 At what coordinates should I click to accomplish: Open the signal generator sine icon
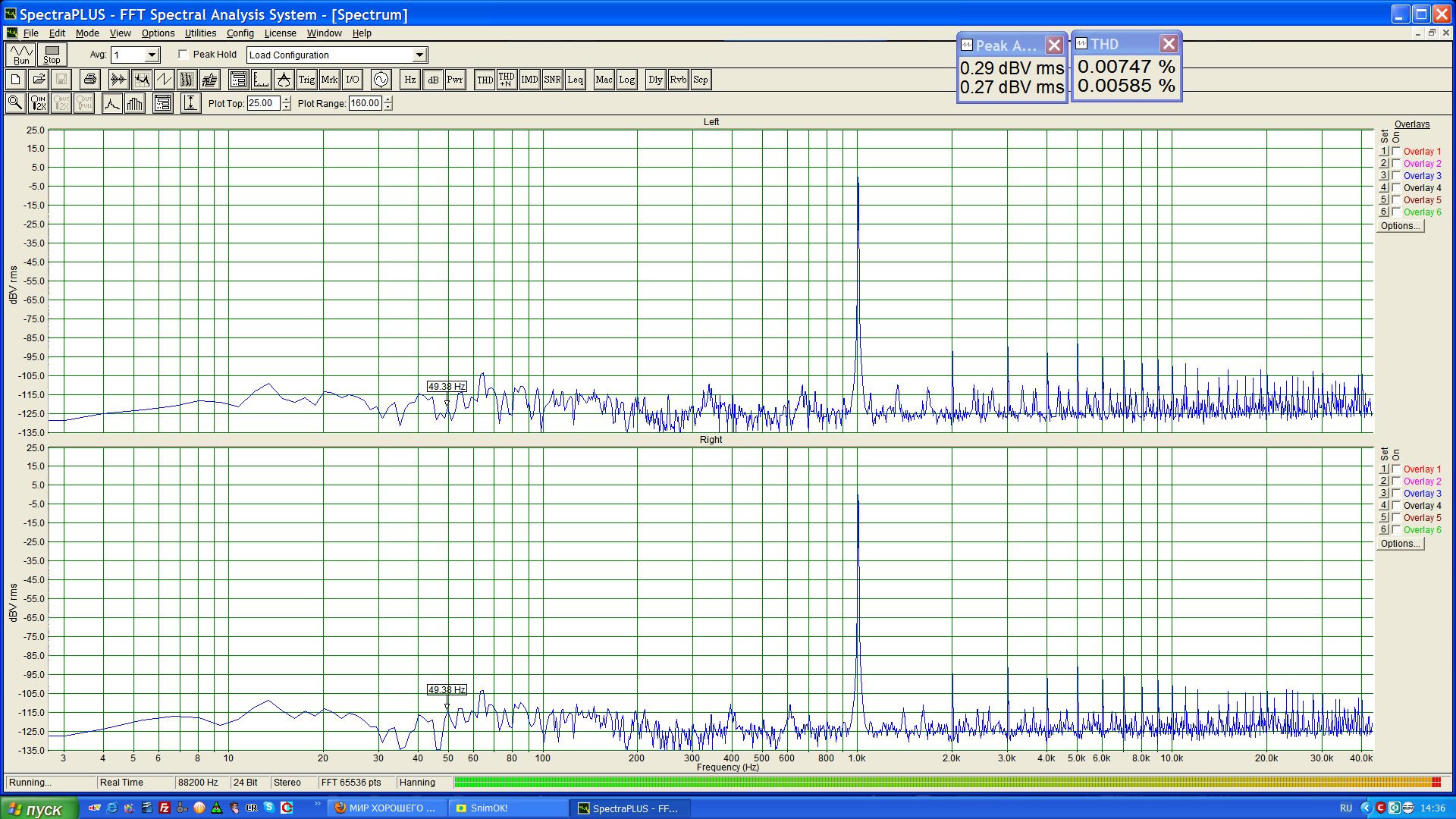[x=381, y=80]
